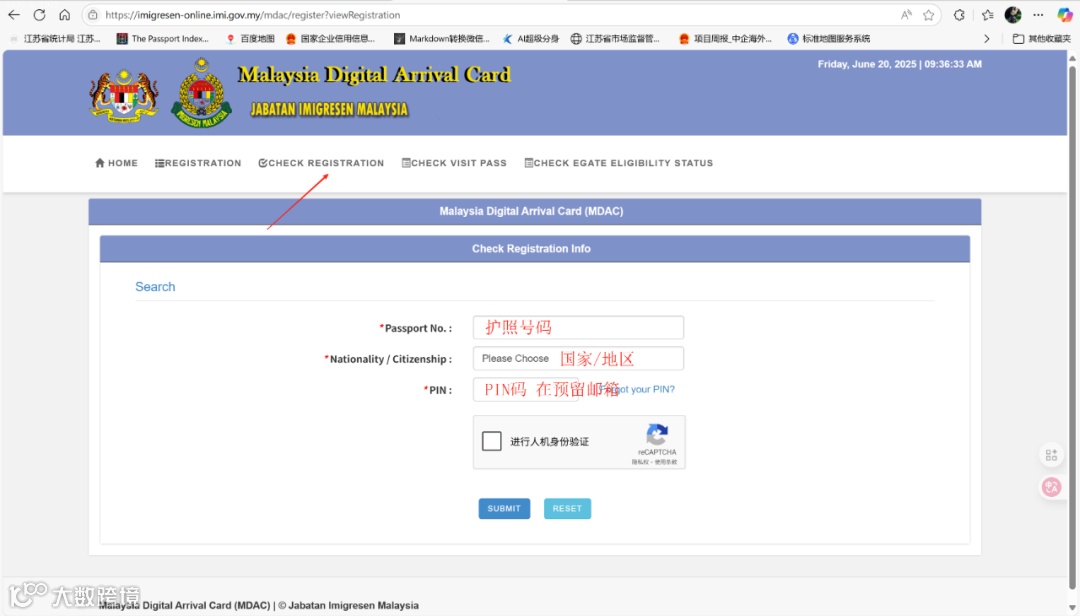1080x616 pixels.
Task: Open CHECK EGATE ELIGIBILITY STATUS menu item
Action: coord(619,163)
